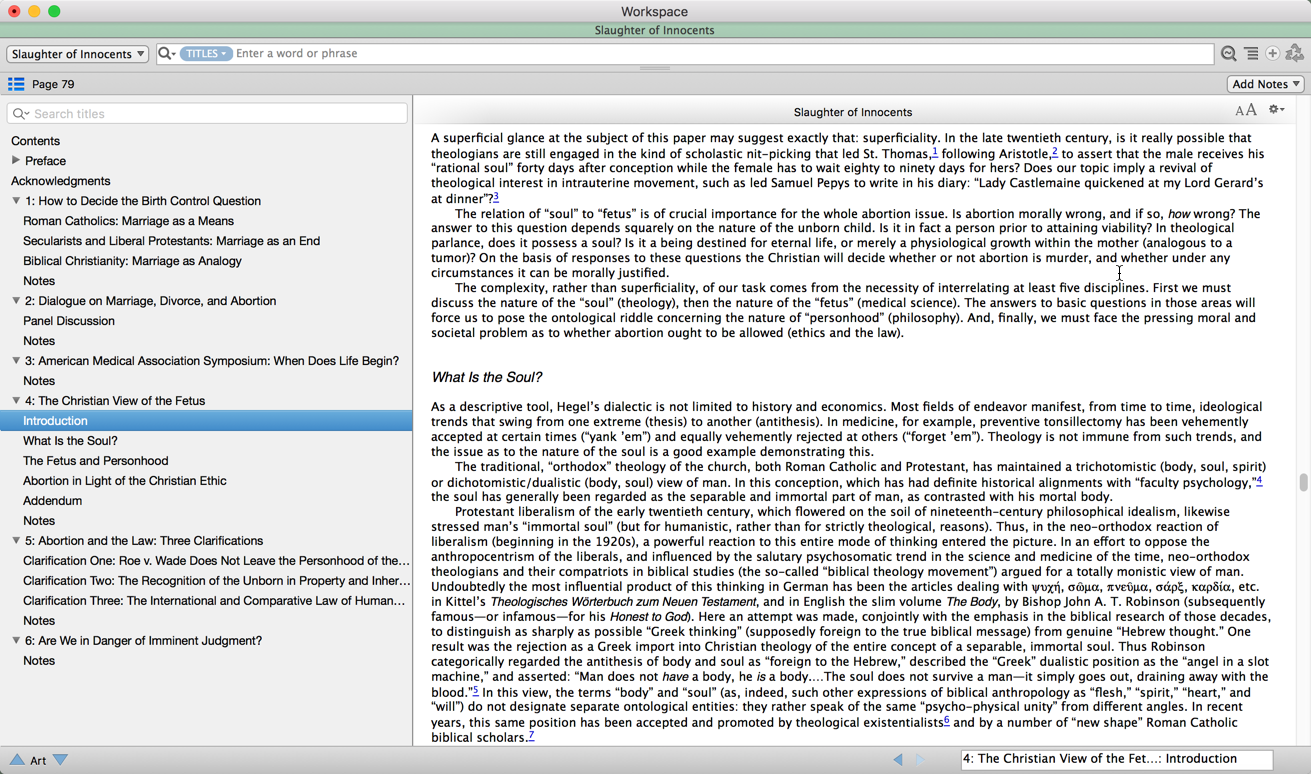Viewport: 1311px width, 774px height.
Task: Click the Page 79 label
Action: (53, 84)
